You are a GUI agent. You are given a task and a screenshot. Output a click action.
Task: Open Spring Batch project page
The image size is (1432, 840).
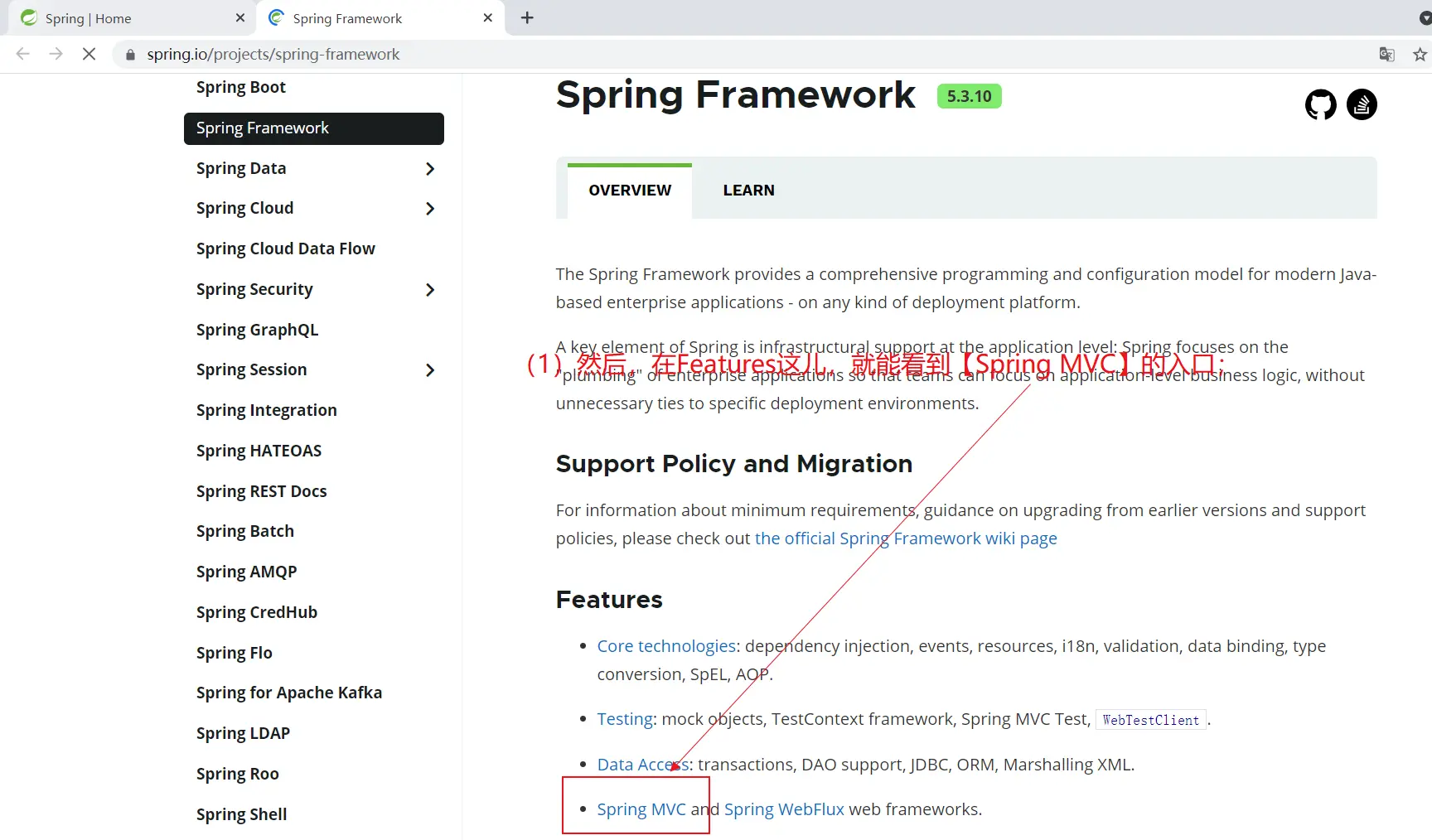click(245, 531)
